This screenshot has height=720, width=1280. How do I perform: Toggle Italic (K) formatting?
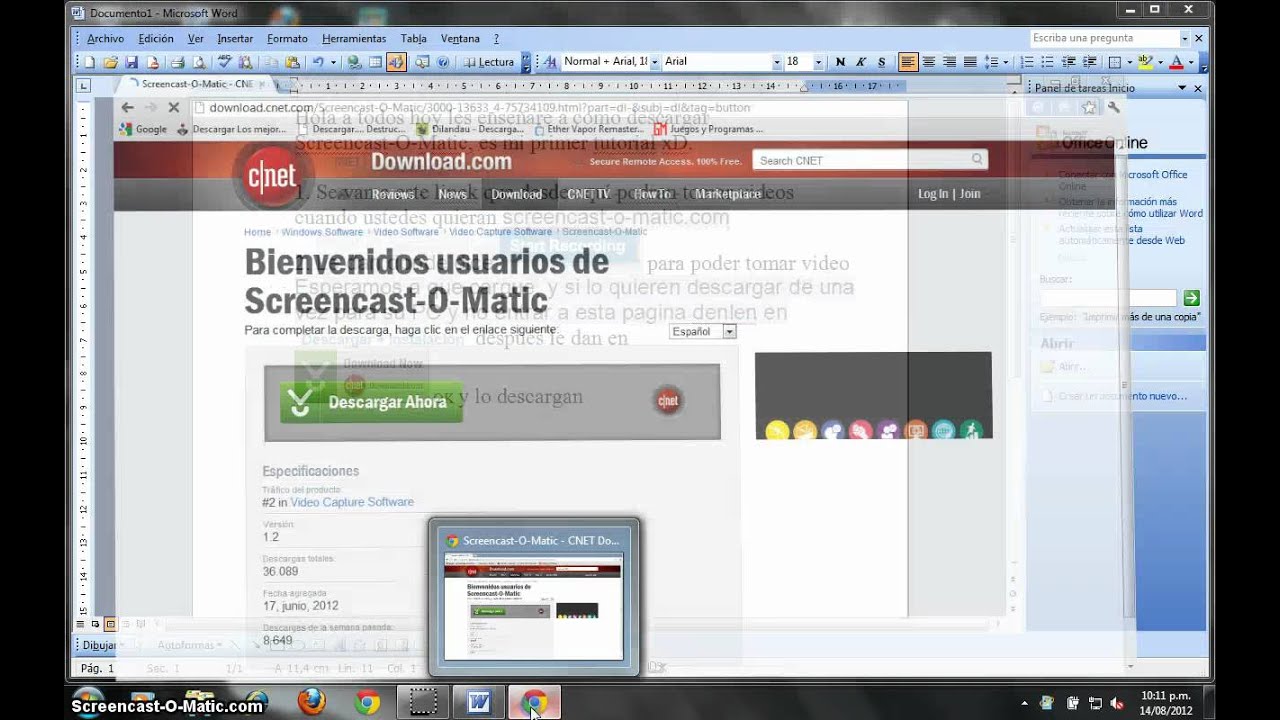coord(860,62)
